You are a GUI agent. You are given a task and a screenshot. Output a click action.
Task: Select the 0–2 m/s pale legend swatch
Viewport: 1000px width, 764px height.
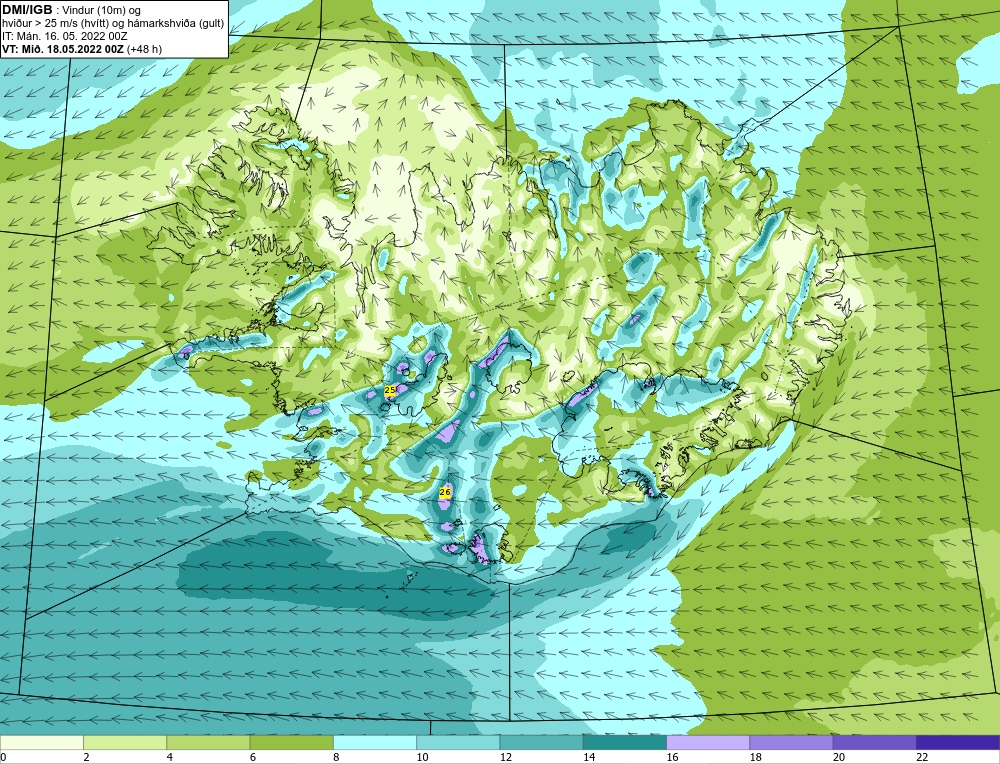tap(42, 742)
